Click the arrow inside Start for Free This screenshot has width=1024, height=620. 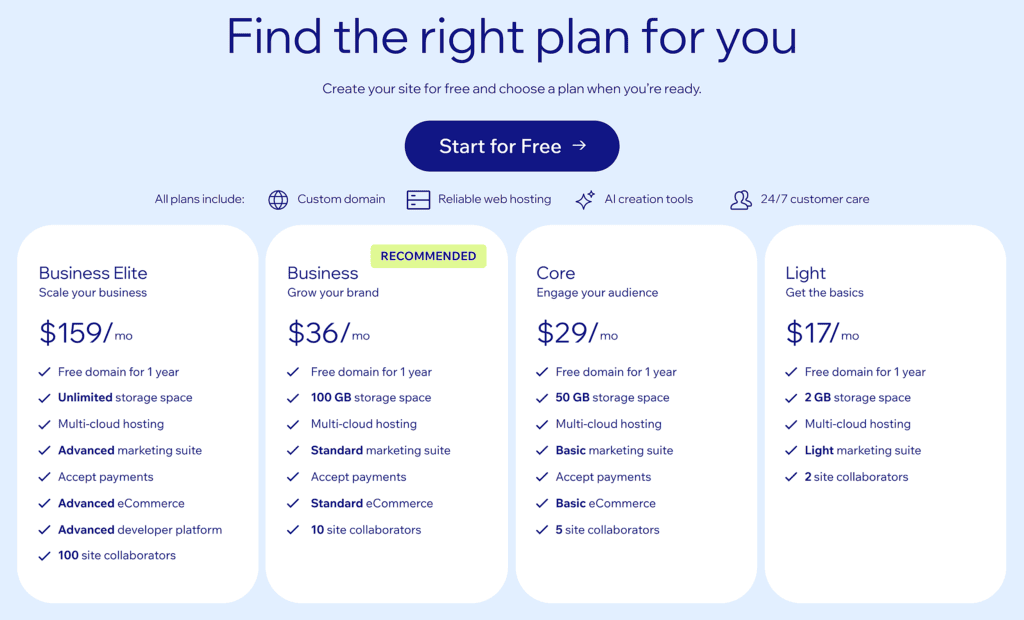(579, 146)
